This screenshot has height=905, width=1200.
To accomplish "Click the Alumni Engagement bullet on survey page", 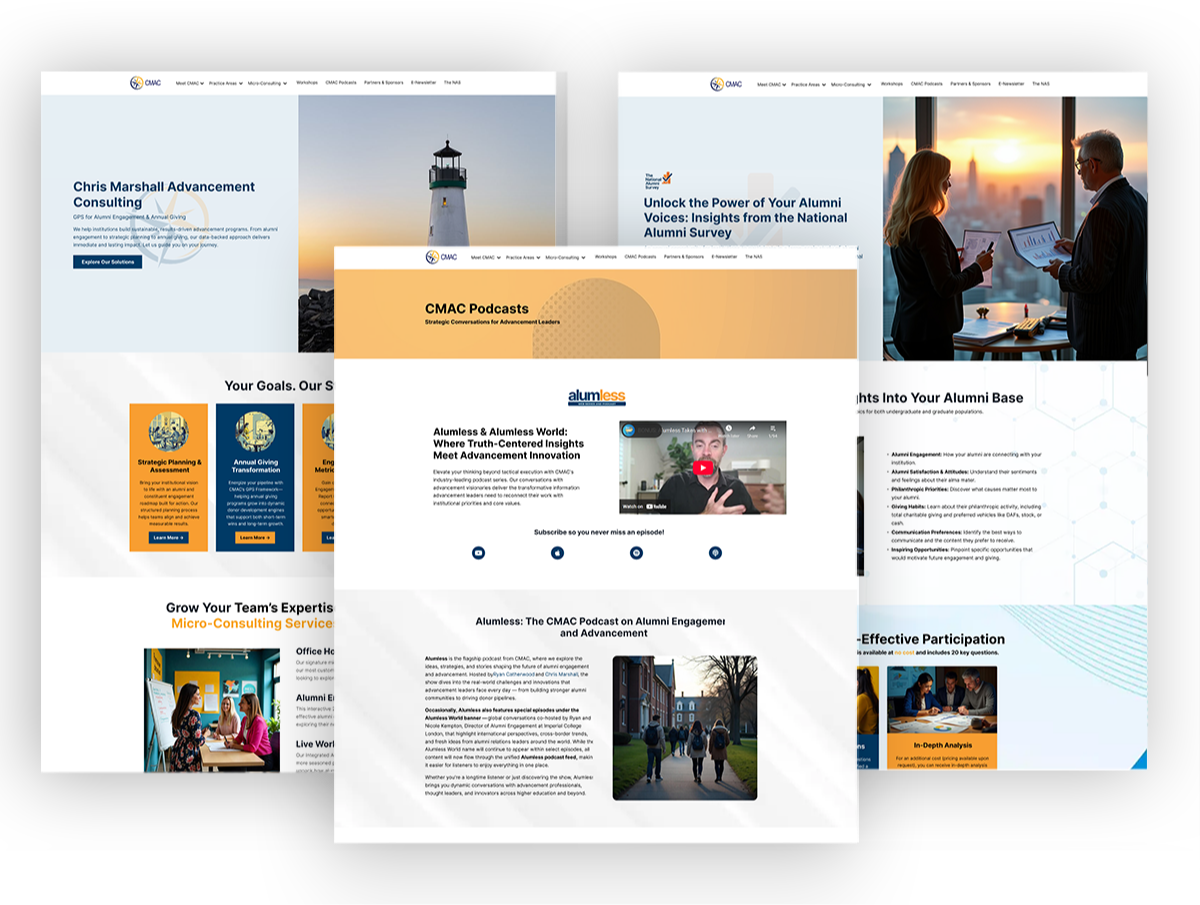I will tap(966, 458).
